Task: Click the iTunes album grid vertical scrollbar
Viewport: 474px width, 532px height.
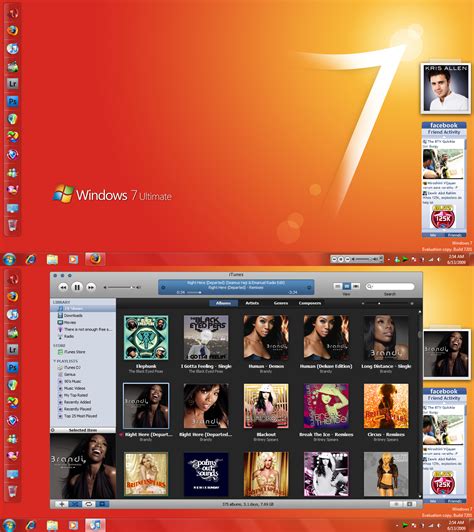Action: (x=420, y=403)
